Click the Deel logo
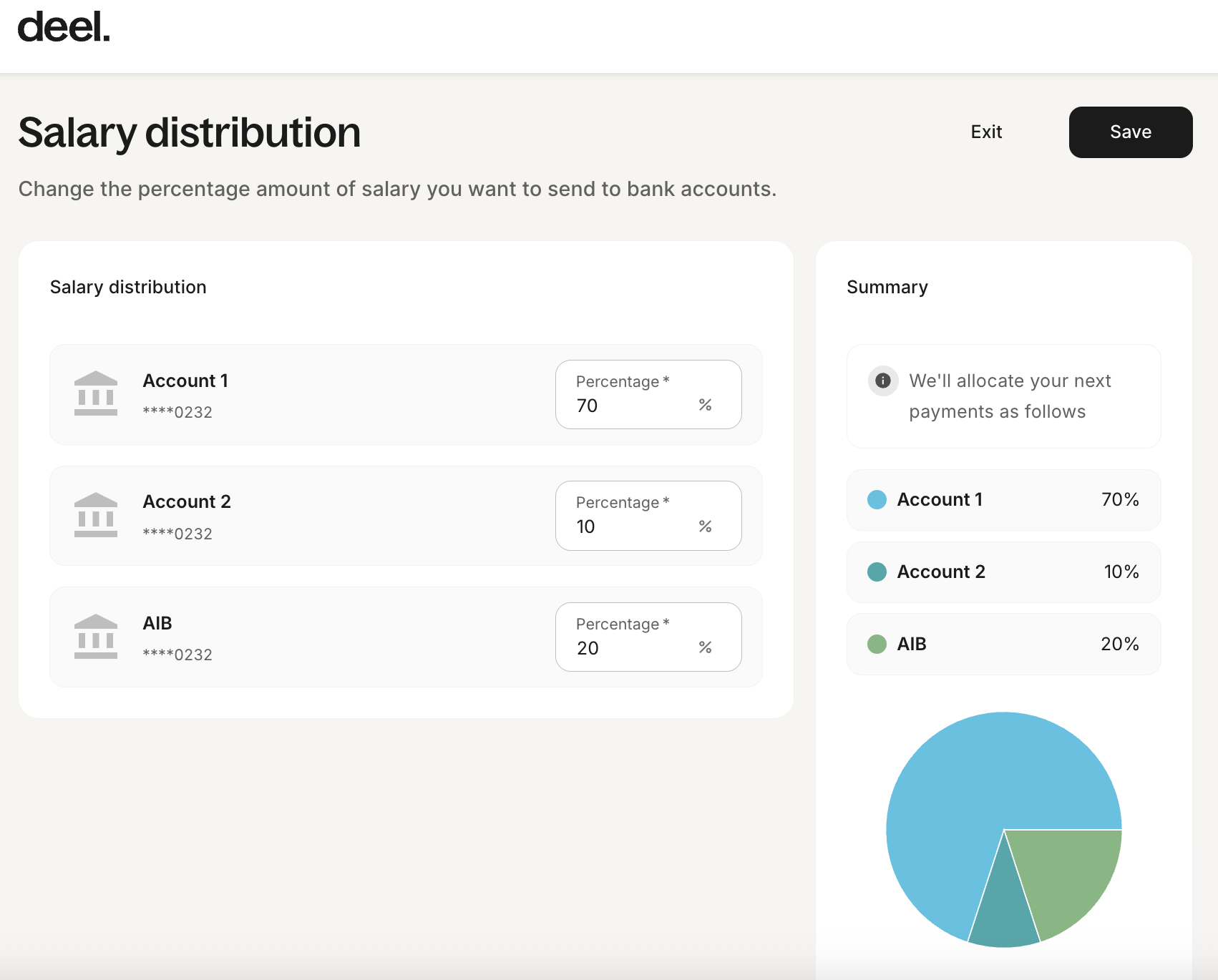This screenshot has width=1218, height=980. tap(64, 28)
